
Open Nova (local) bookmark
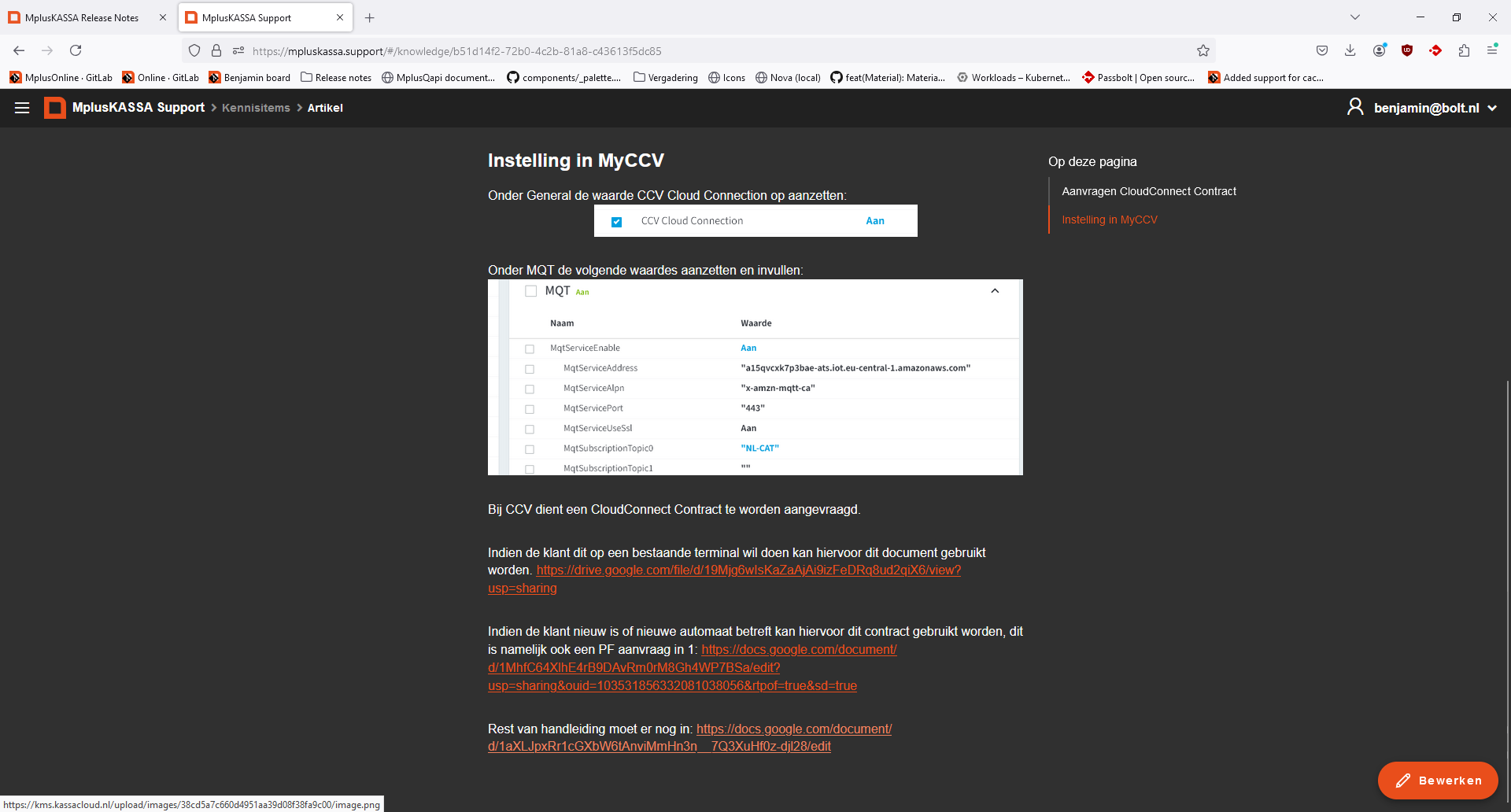788,77
